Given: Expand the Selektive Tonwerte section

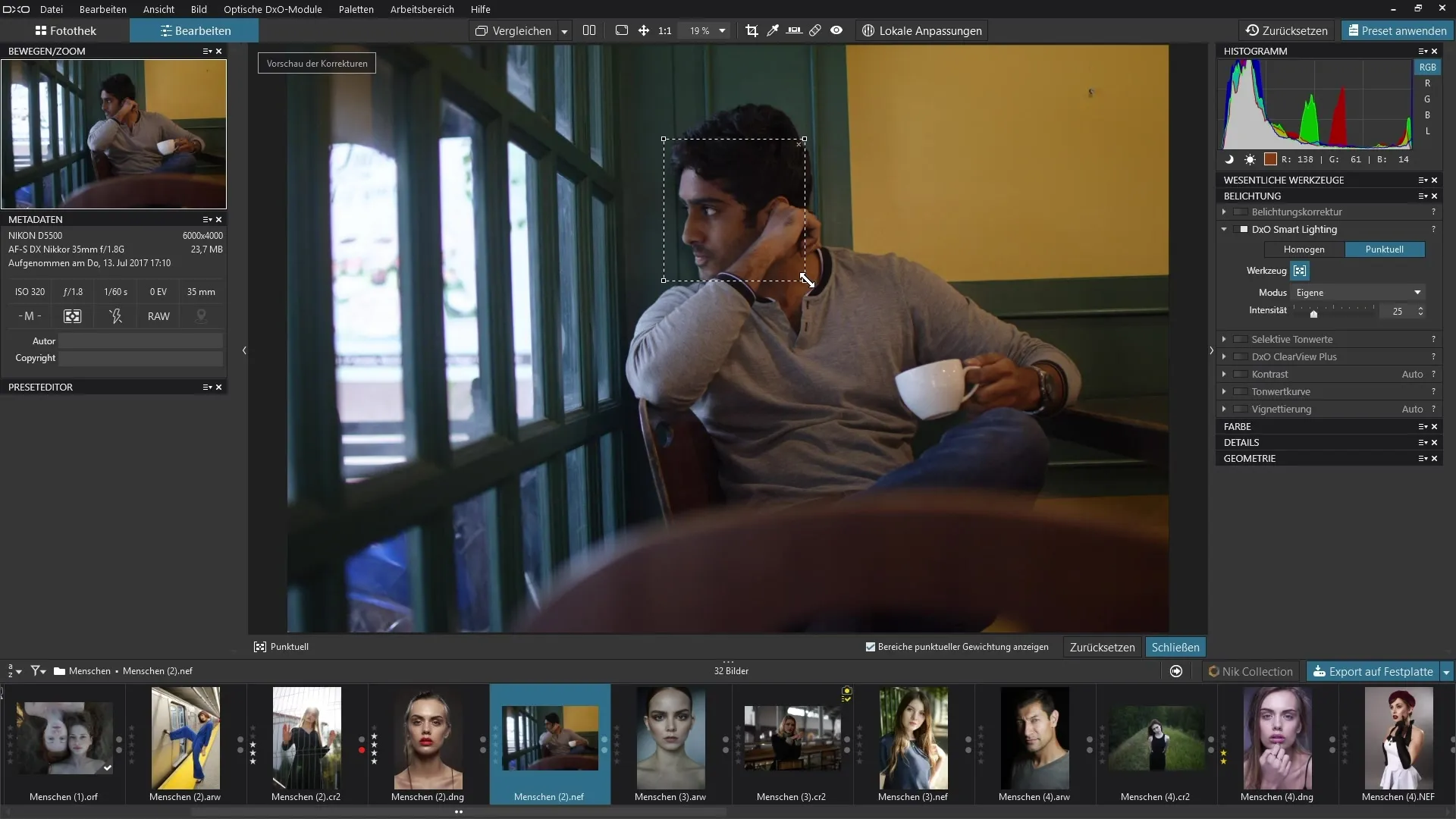Looking at the screenshot, I should pos(1224,339).
